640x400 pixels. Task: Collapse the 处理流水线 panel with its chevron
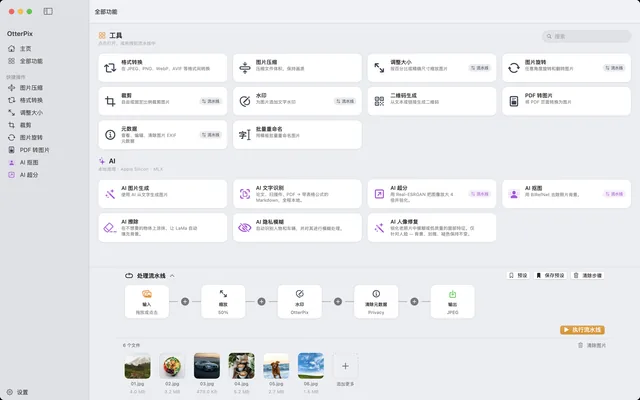(172, 276)
